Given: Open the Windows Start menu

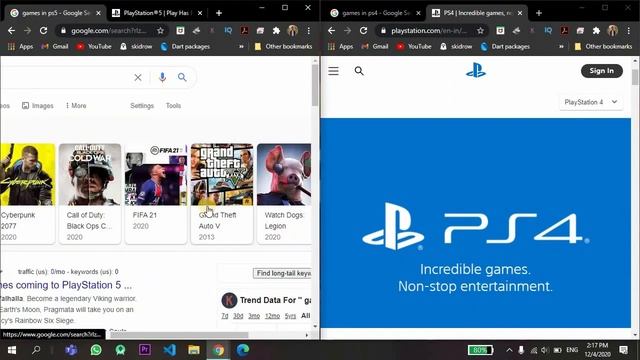Looking at the screenshot, I should [x=12, y=350].
